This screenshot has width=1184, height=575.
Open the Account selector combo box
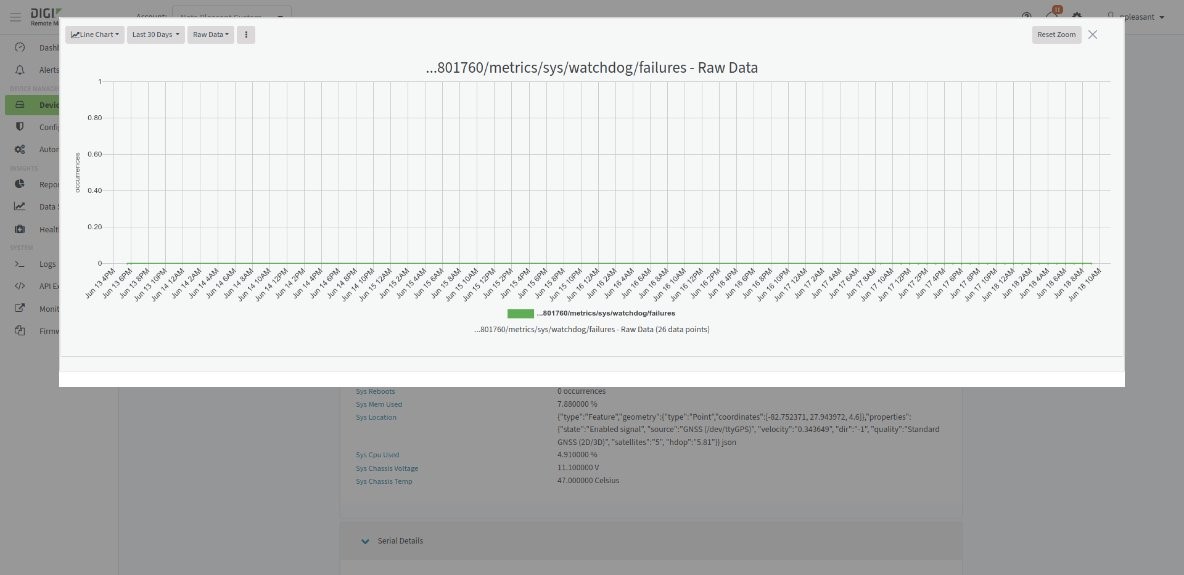232,15
